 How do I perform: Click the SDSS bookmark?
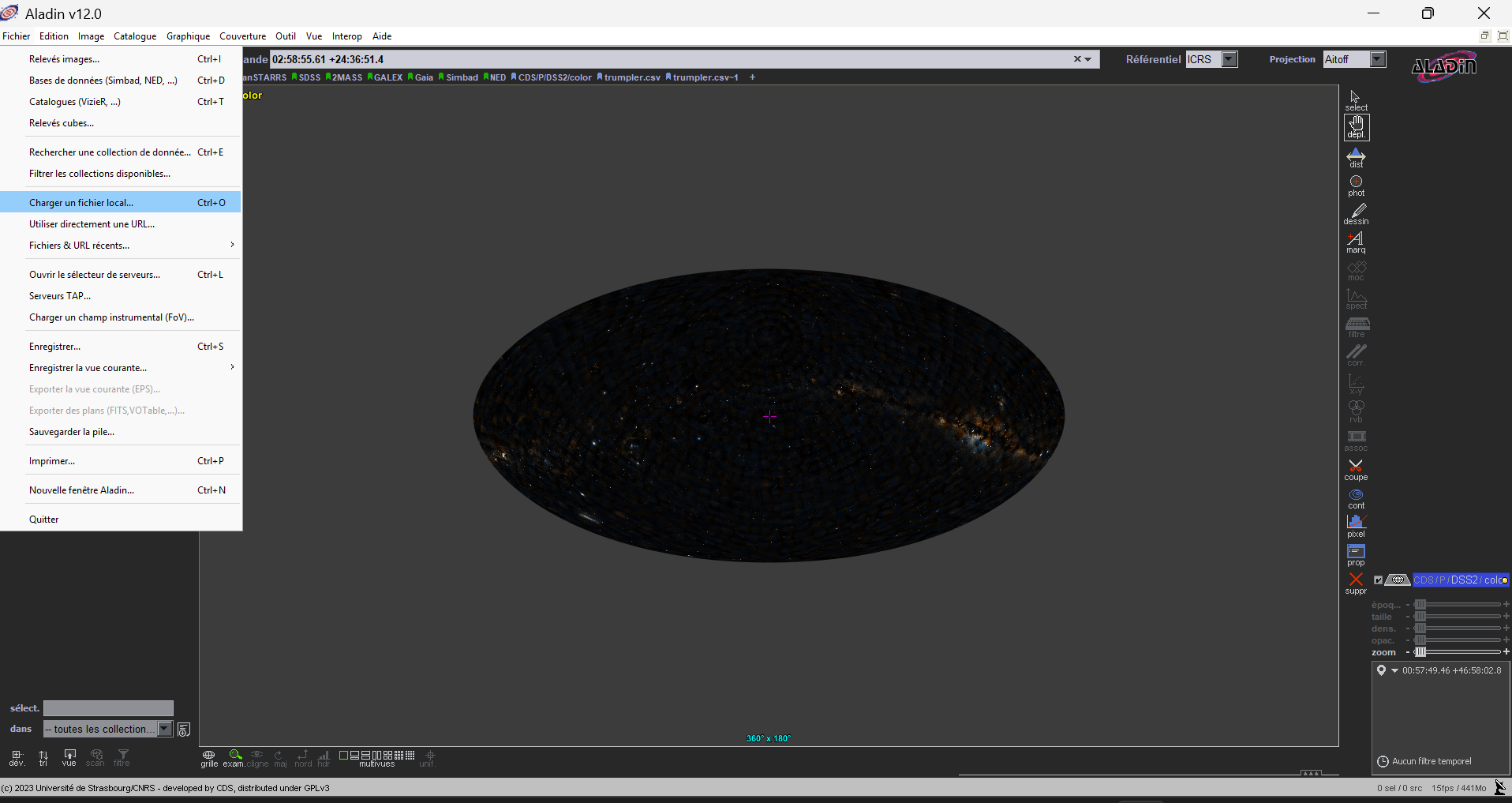click(306, 77)
